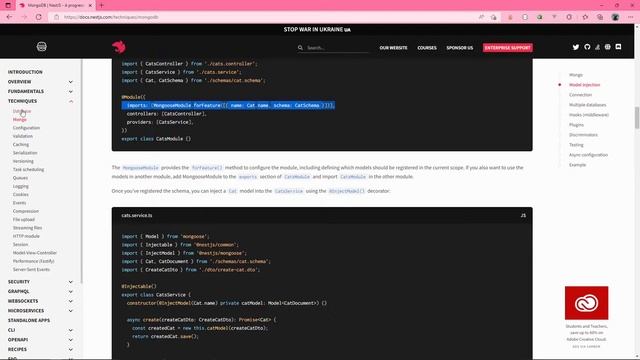640x360 pixels.
Task: Open Task scheduling in Techniques list
Action: pos(28,169)
